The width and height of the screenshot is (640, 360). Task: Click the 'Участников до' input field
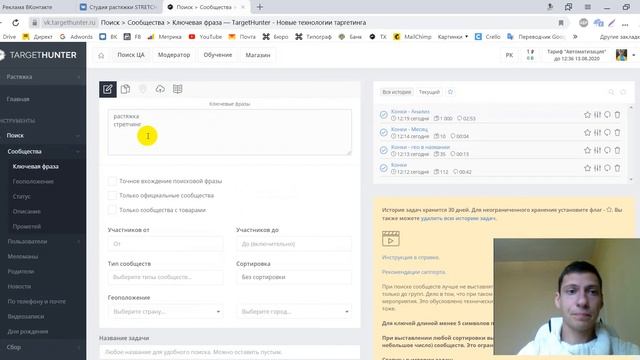pos(293,244)
